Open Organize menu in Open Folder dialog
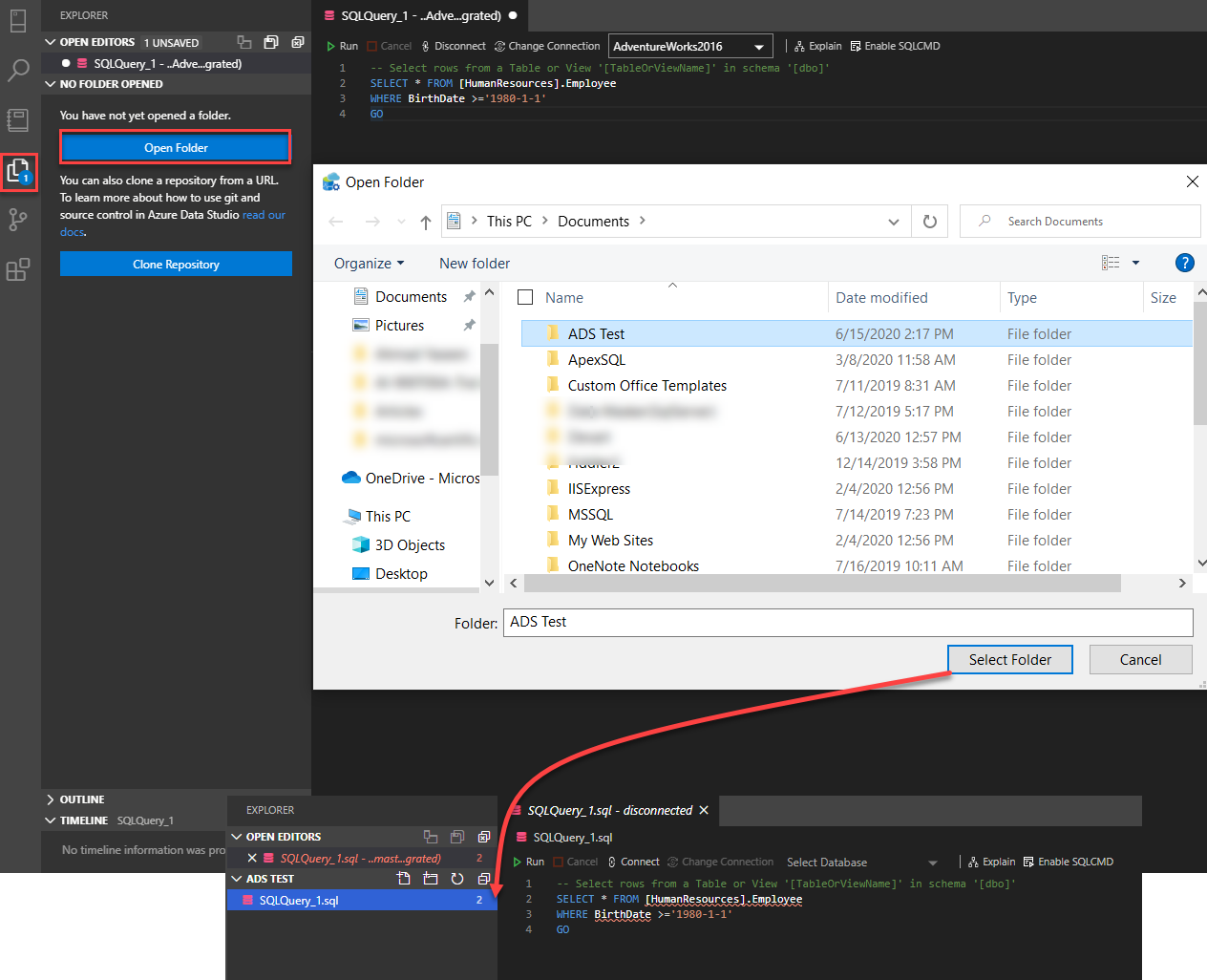The height and width of the screenshot is (980, 1207). (x=369, y=264)
